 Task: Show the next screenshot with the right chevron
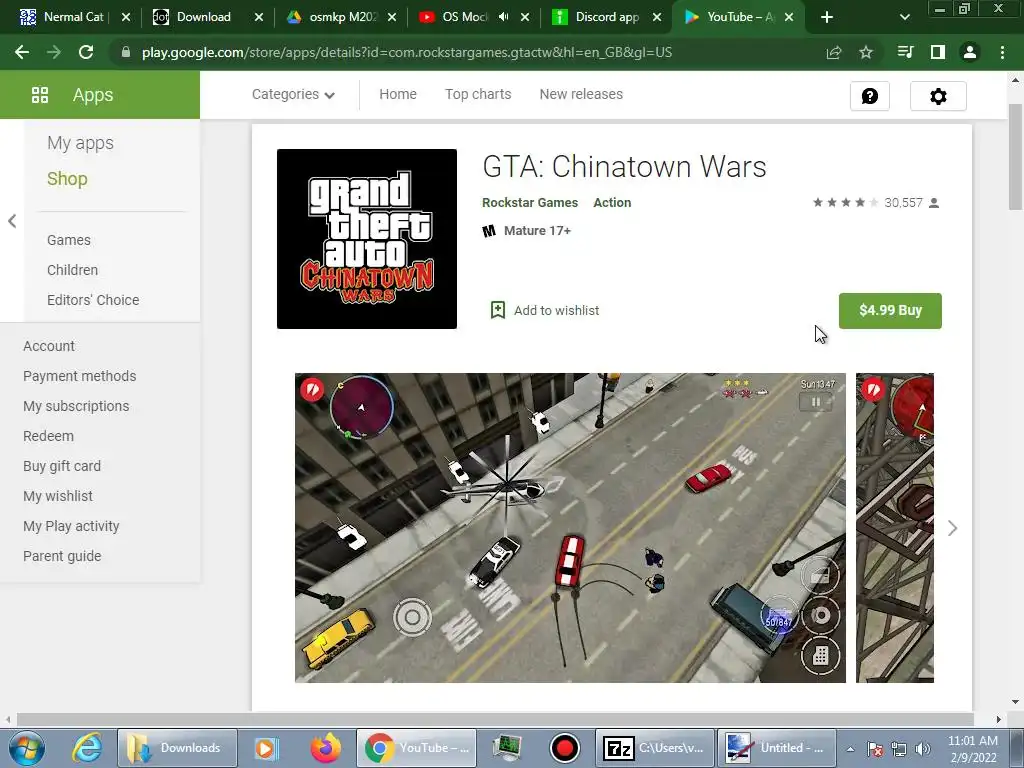952,528
